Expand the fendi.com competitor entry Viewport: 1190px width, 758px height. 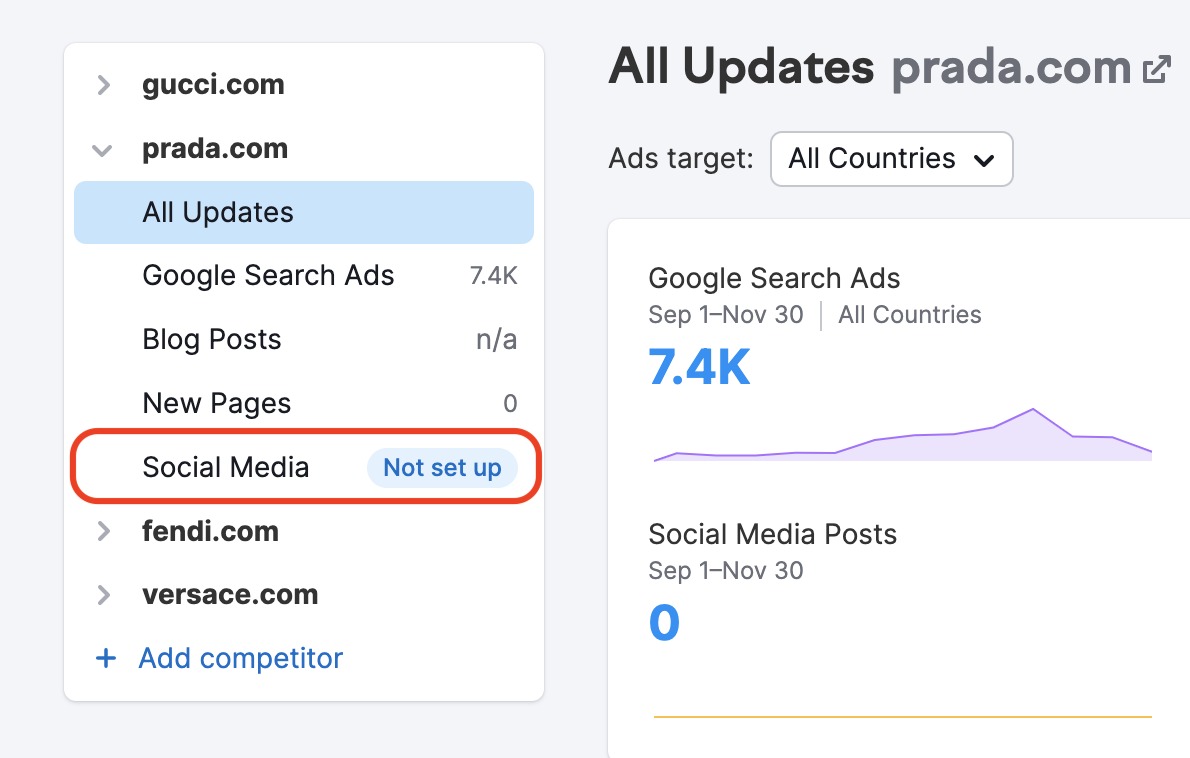(104, 531)
